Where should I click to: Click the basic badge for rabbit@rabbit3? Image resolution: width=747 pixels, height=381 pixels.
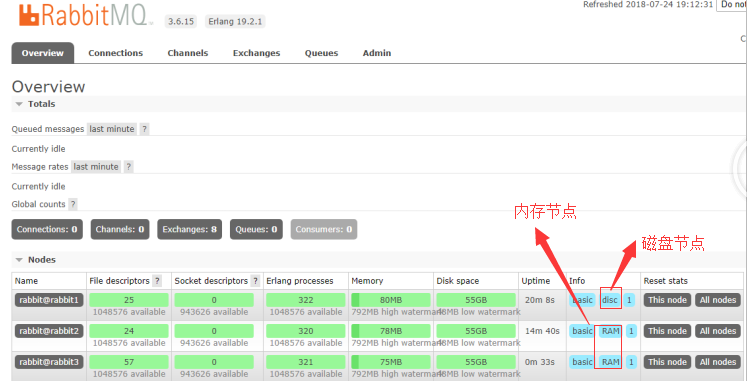(x=582, y=362)
